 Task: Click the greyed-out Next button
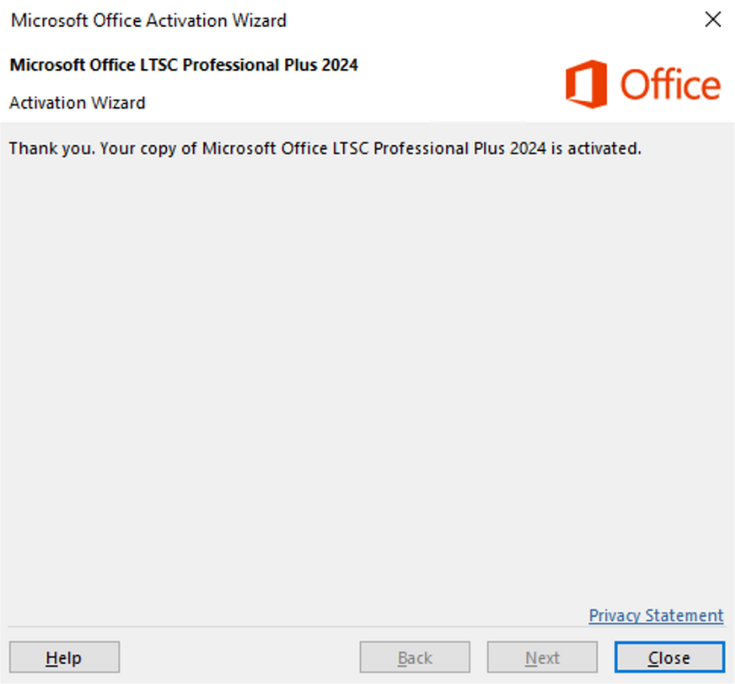click(542, 657)
